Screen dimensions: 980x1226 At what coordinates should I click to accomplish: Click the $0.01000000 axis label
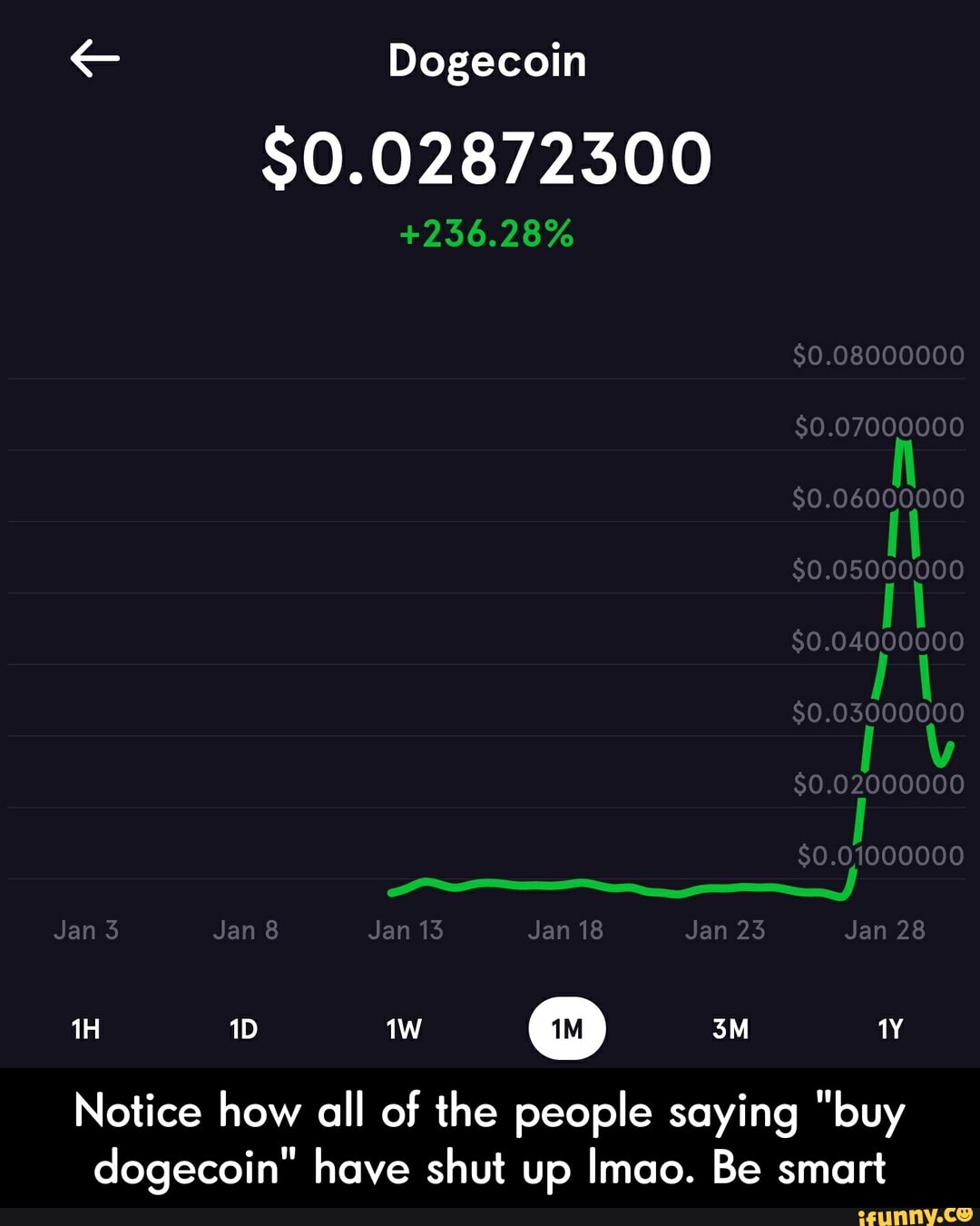(x=880, y=856)
